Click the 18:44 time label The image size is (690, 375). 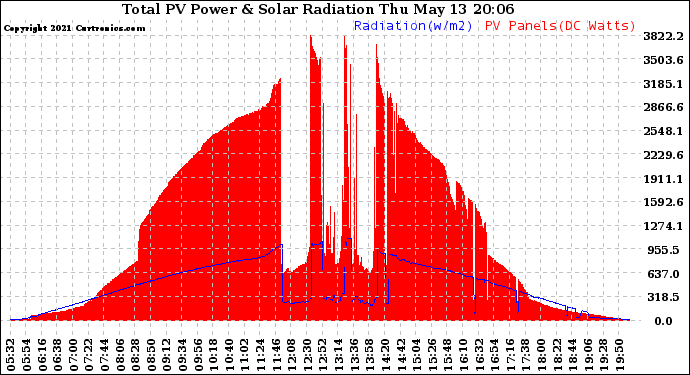click(573, 355)
